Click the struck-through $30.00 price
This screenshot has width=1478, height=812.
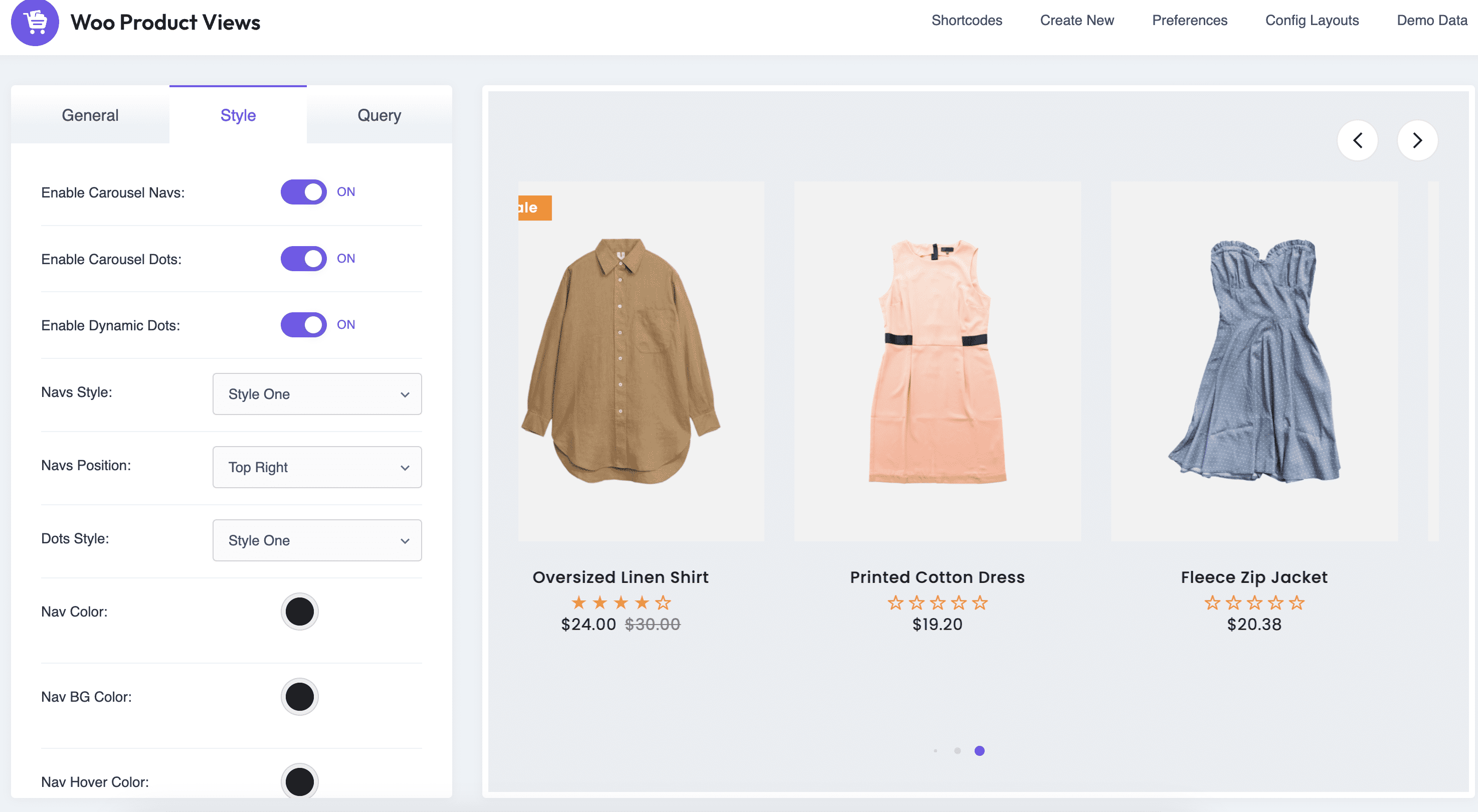click(653, 625)
